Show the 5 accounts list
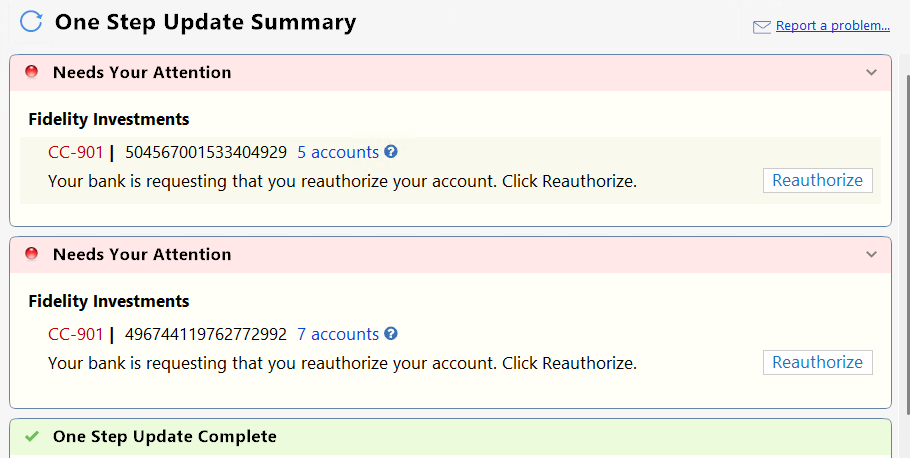 (338, 152)
